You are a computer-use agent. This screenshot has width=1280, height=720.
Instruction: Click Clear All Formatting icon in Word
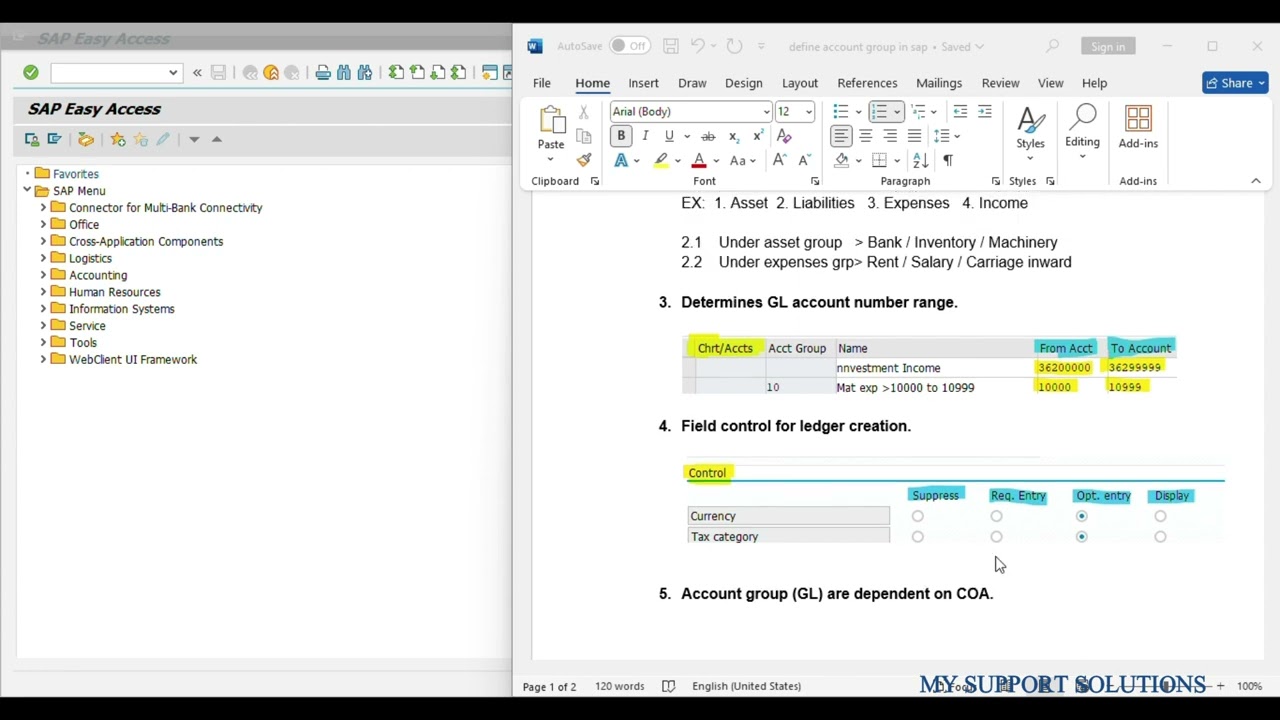(x=784, y=136)
